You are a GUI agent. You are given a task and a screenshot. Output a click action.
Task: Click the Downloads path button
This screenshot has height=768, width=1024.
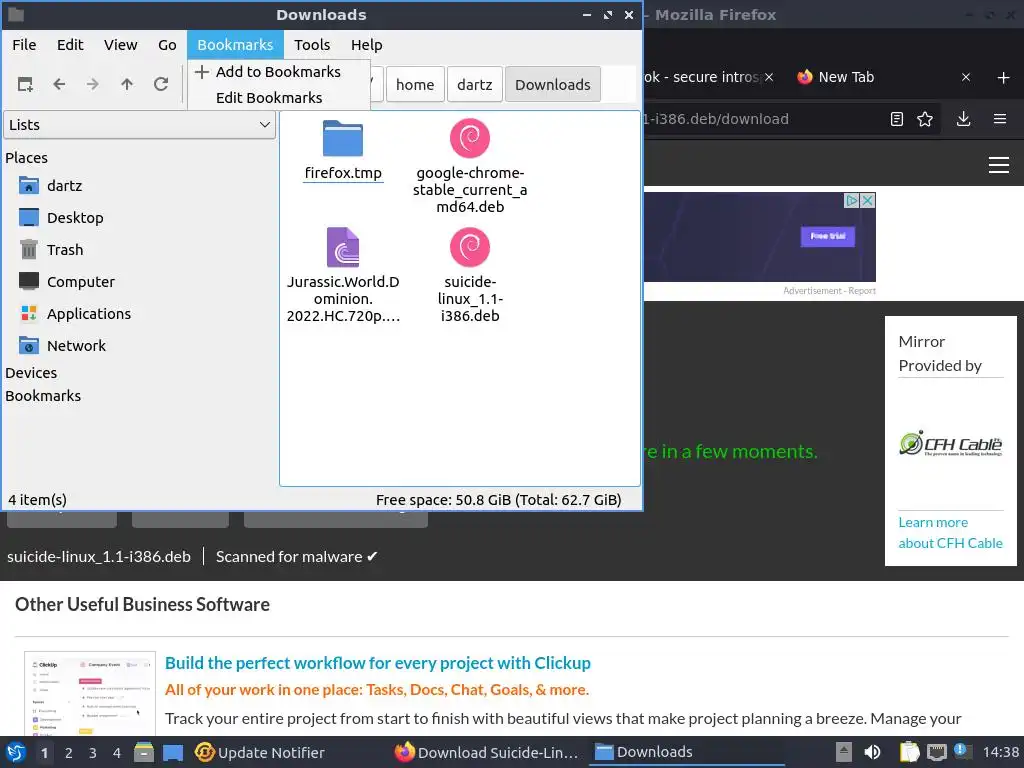[552, 84]
